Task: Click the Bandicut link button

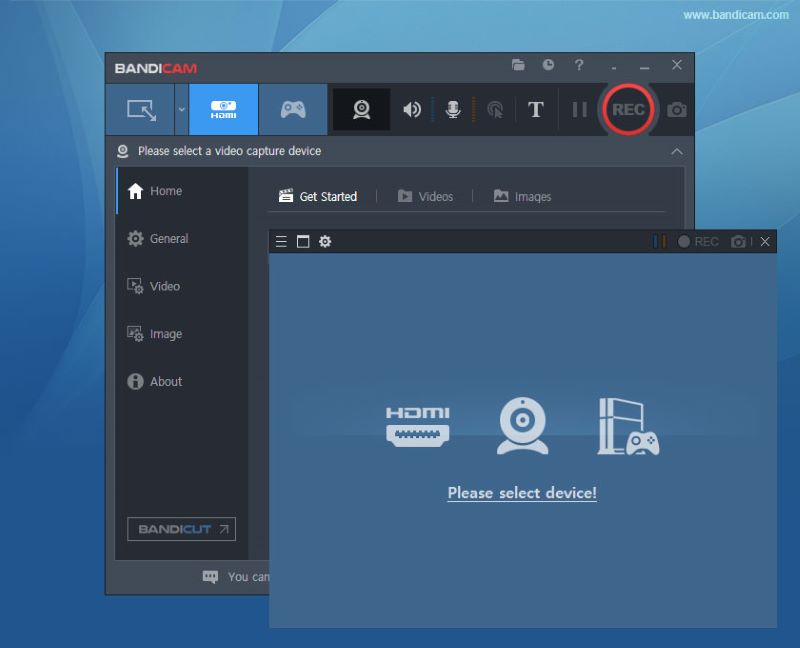Action: pos(181,529)
